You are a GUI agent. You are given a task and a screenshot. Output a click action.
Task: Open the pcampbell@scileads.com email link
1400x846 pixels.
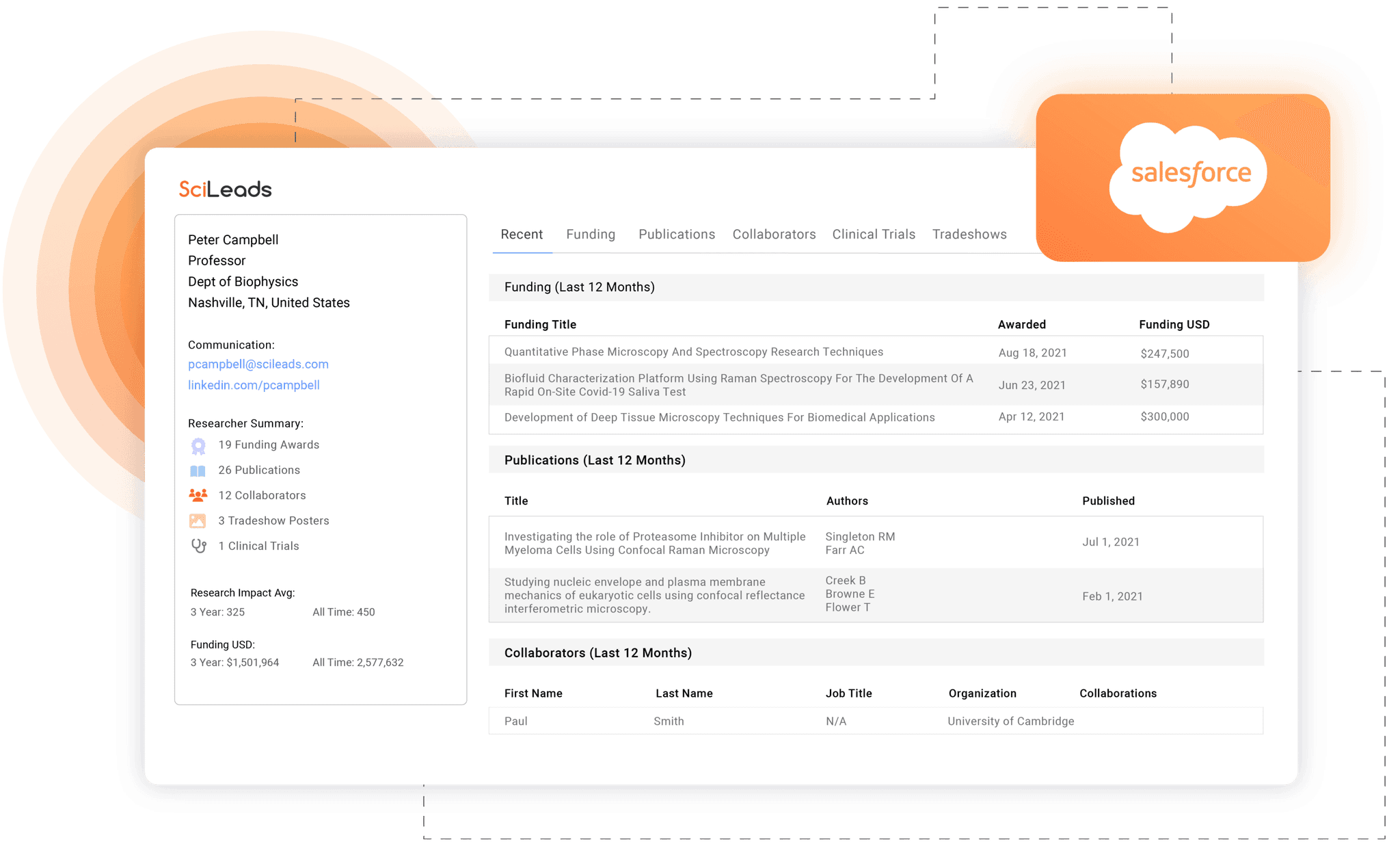pos(258,365)
